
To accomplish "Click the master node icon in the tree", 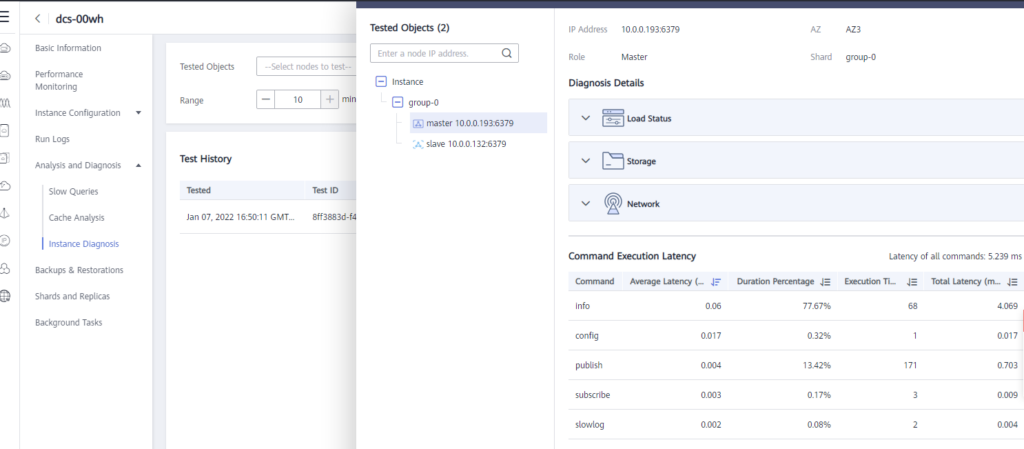I will (x=419, y=123).
